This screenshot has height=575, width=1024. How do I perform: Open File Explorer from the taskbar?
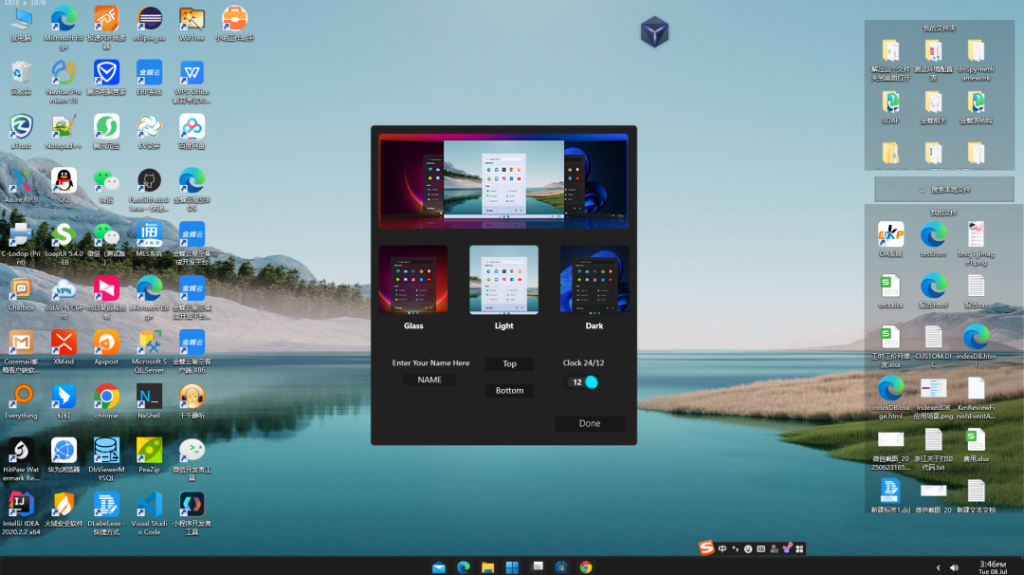488,567
